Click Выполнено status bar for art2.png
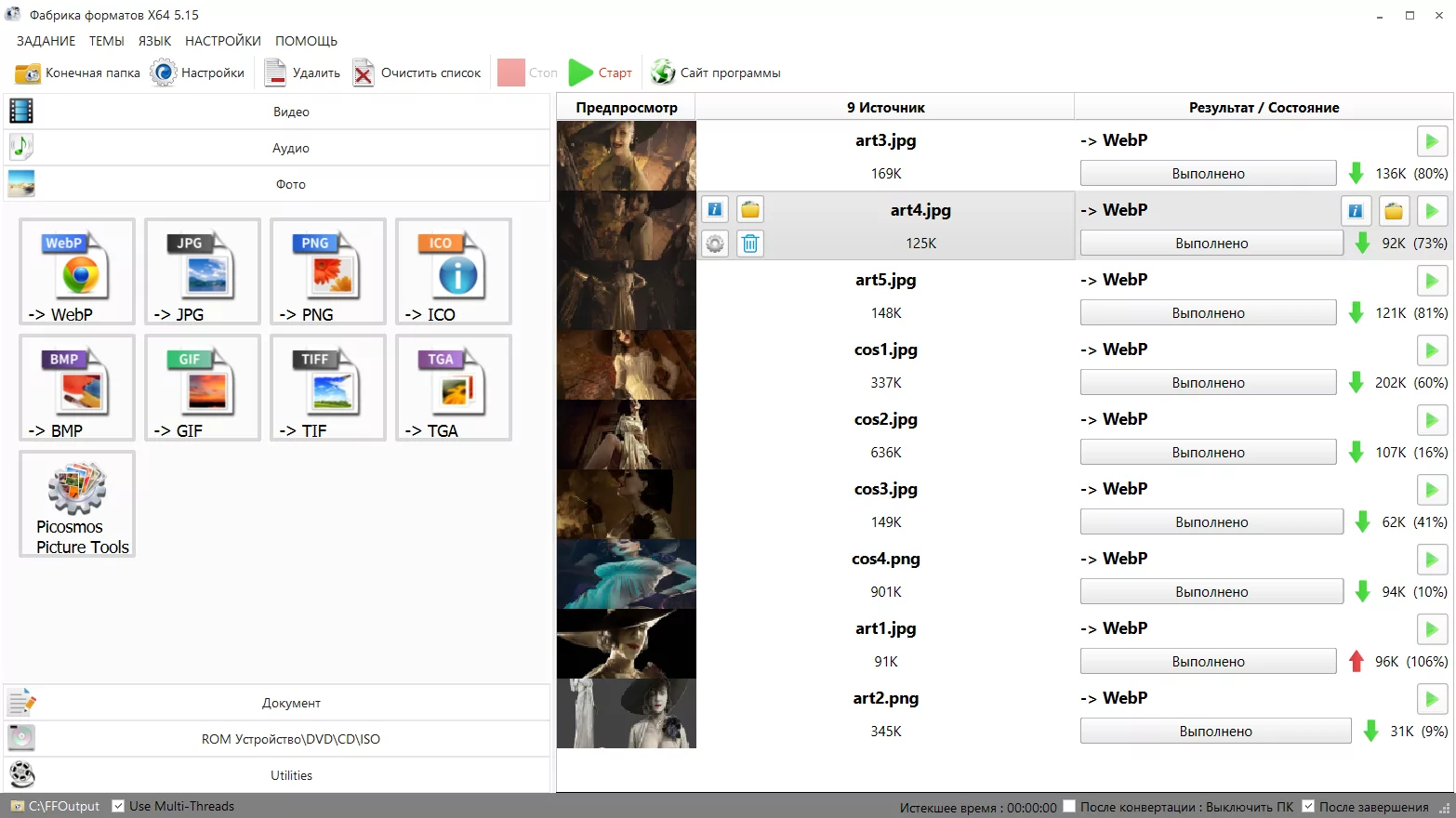The width and height of the screenshot is (1456, 818). 1215,731
